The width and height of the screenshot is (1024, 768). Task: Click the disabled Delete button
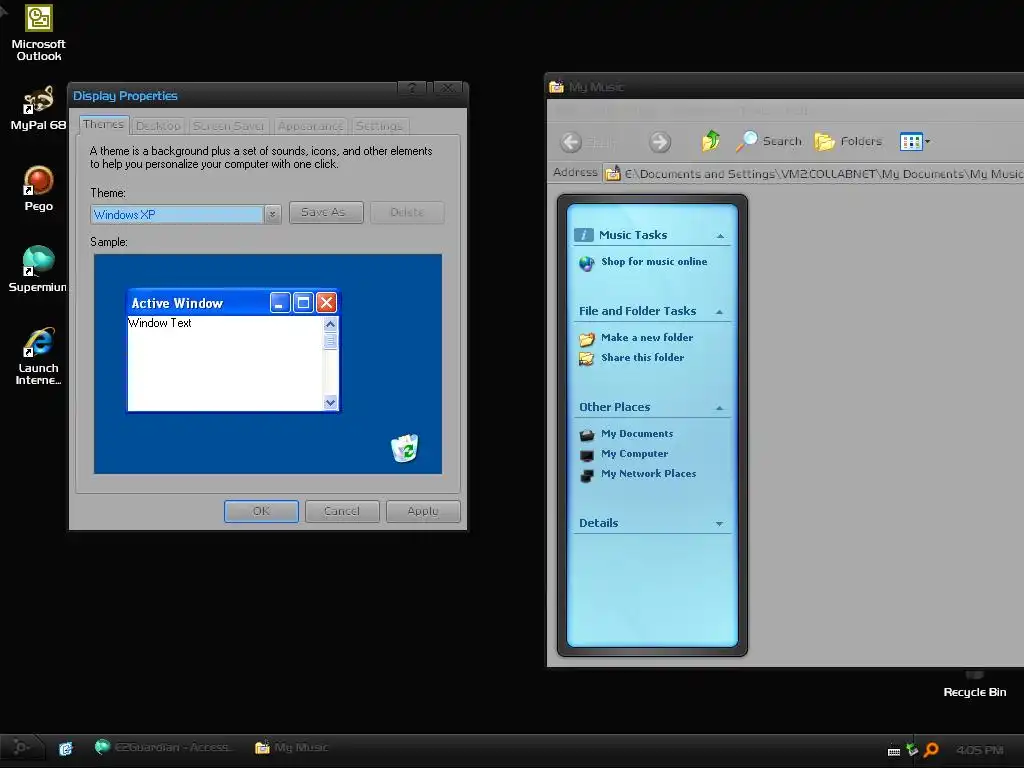point(408,212)
